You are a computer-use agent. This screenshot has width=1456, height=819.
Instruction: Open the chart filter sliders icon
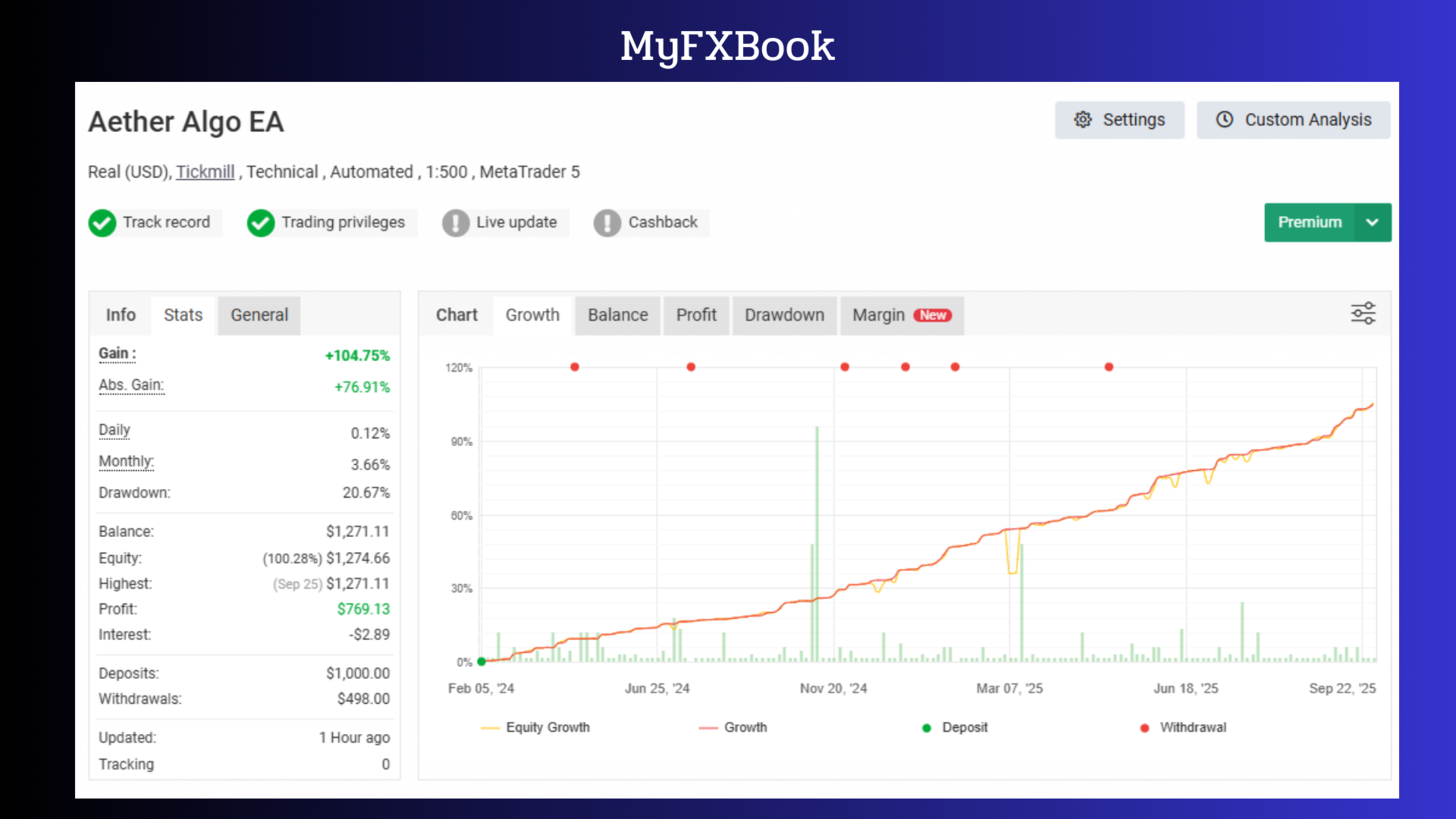pyautogui.click(x=1363, y=313)
